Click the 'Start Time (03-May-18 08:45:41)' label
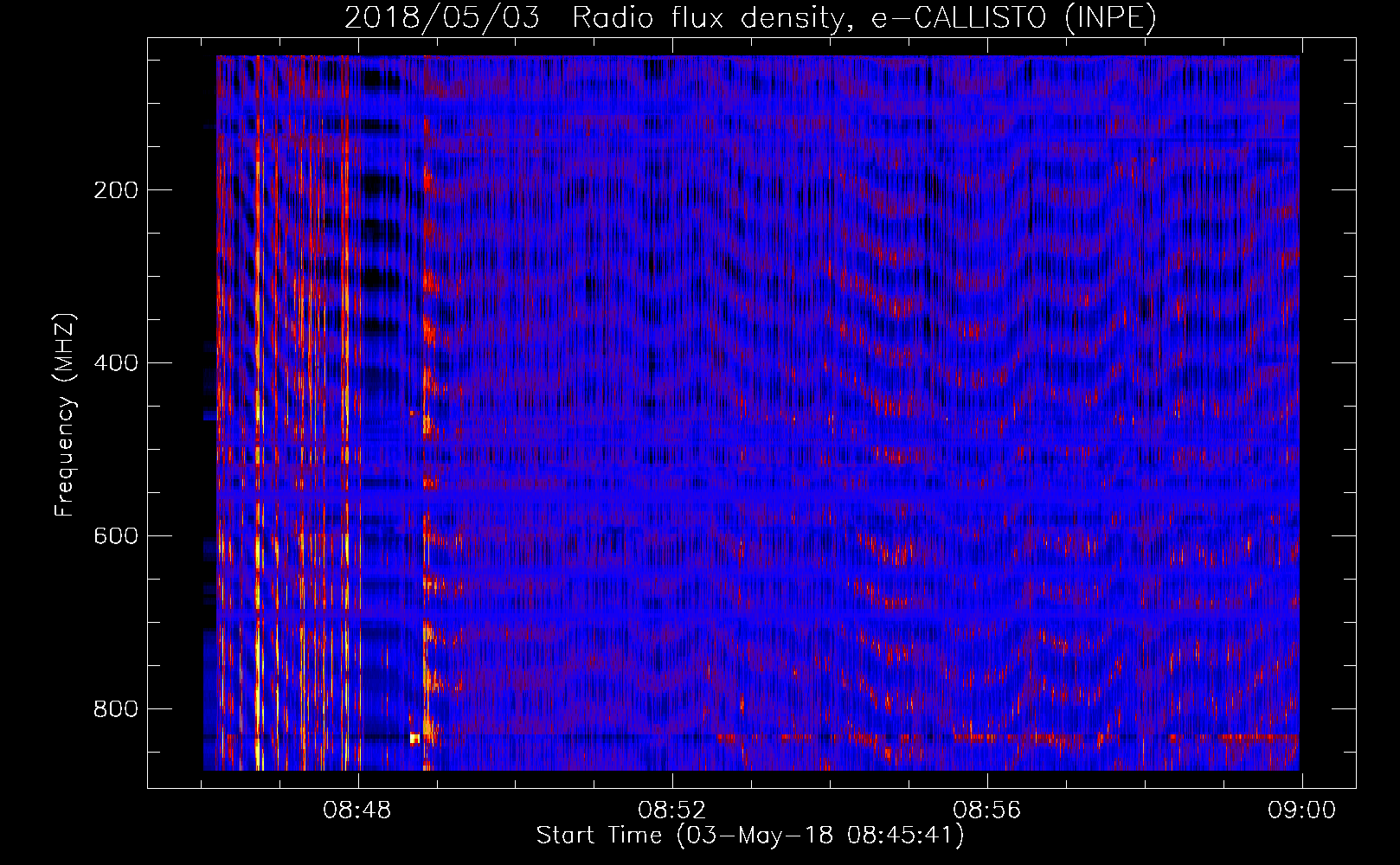Screen dimensions: 1400x865 click(x=750, y=836)
